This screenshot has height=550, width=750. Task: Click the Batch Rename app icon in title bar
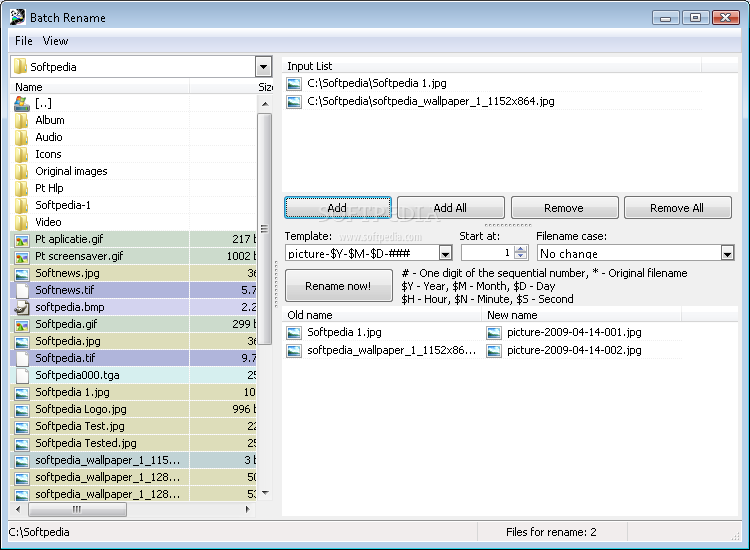coord(17,17)
